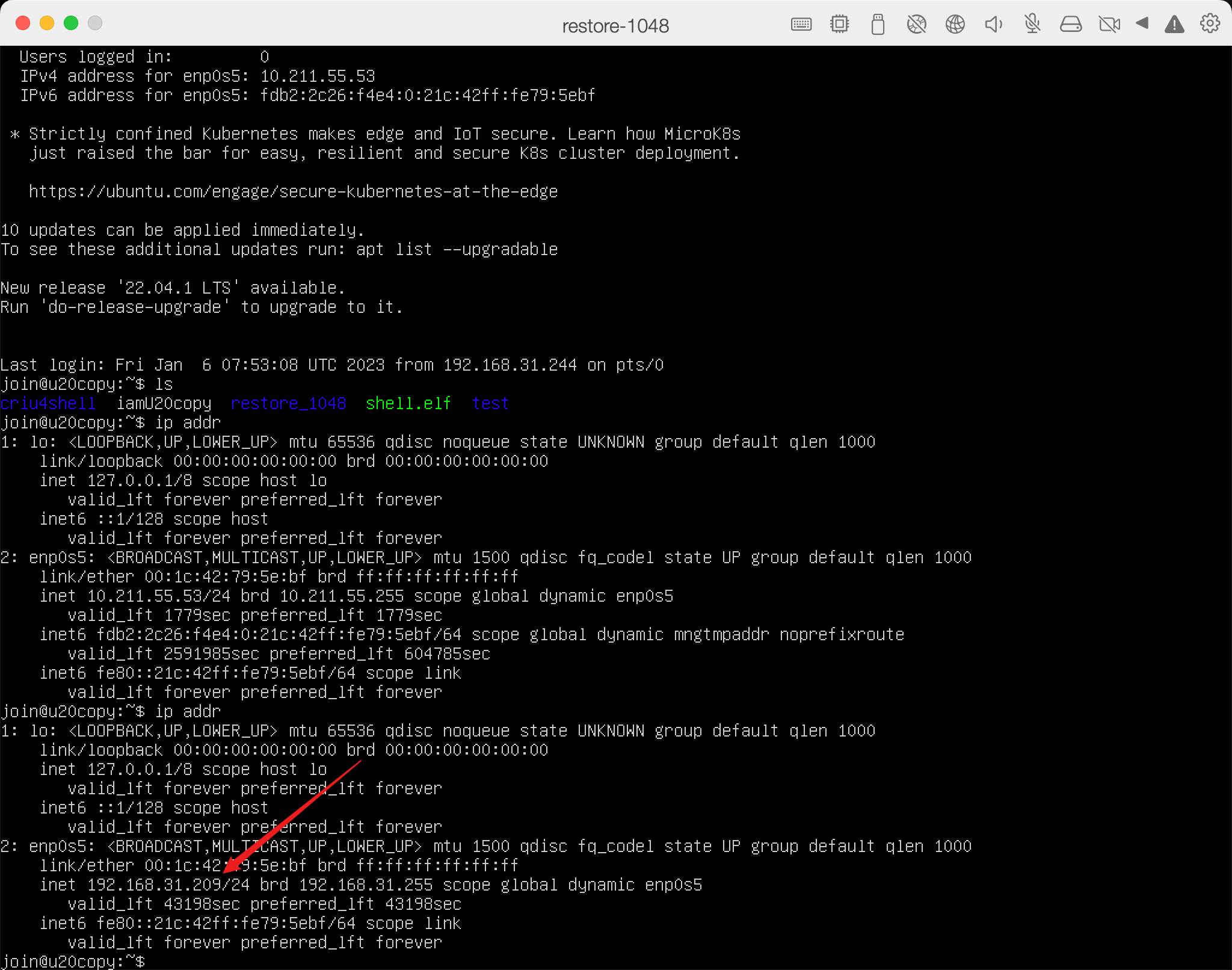
Task: Click the CPU chip icon
Action: 839,24
